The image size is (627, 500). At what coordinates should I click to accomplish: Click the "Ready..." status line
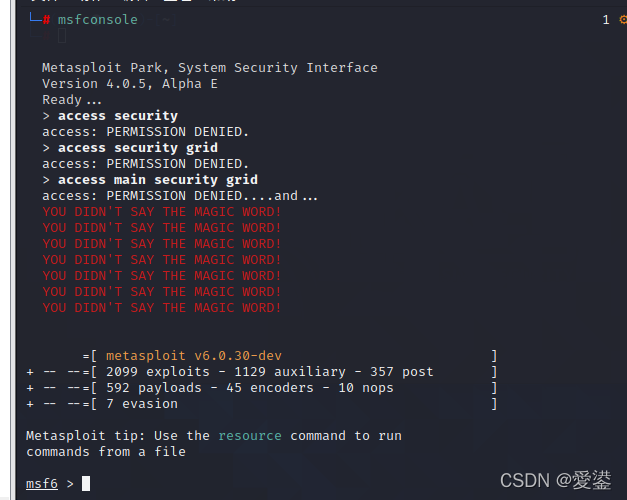pyautogui.click(x=72, y=100)
